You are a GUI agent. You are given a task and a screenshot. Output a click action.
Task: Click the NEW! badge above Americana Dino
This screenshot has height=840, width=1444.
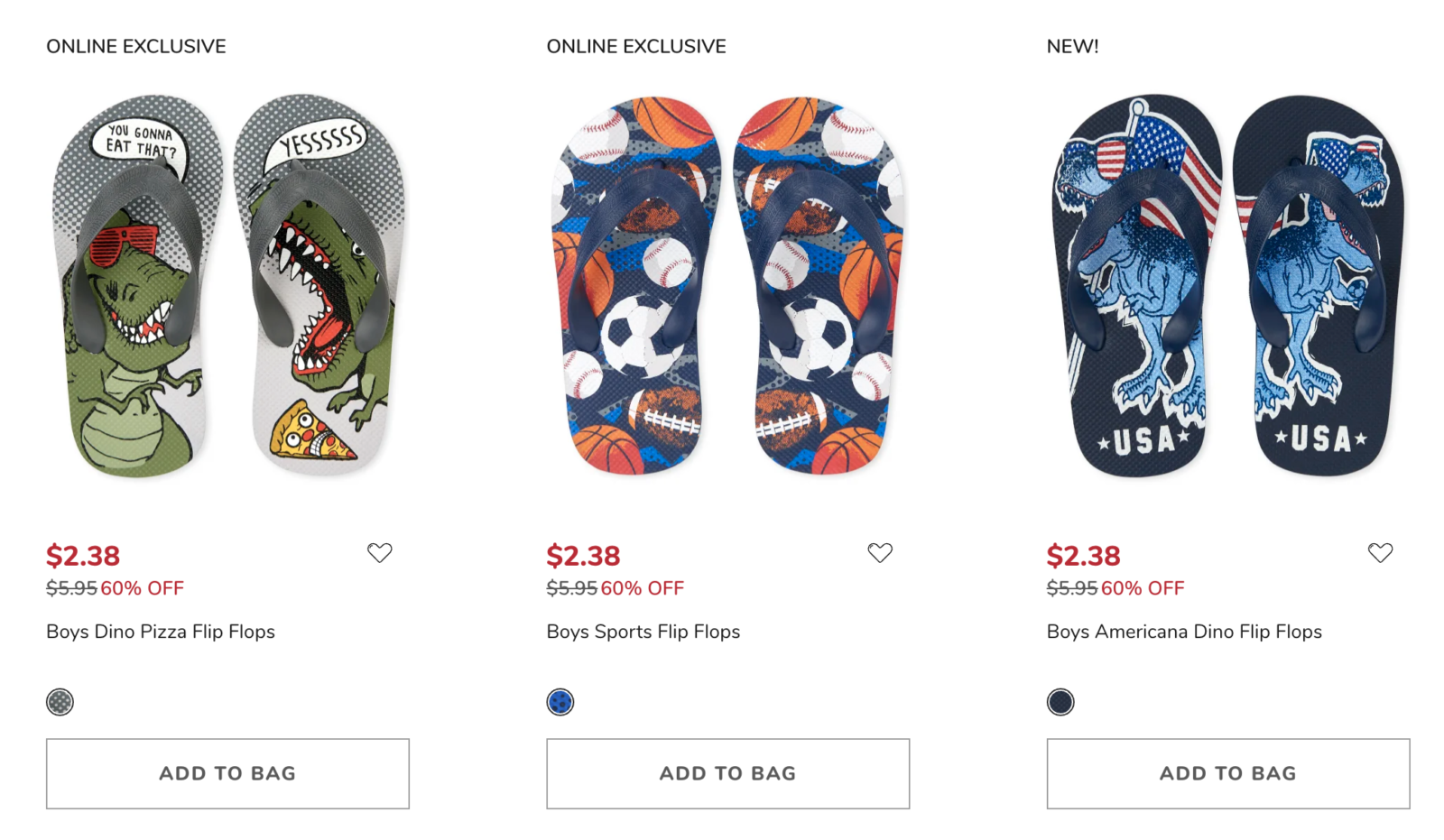pyautogui.click(x=1072, y=46)
